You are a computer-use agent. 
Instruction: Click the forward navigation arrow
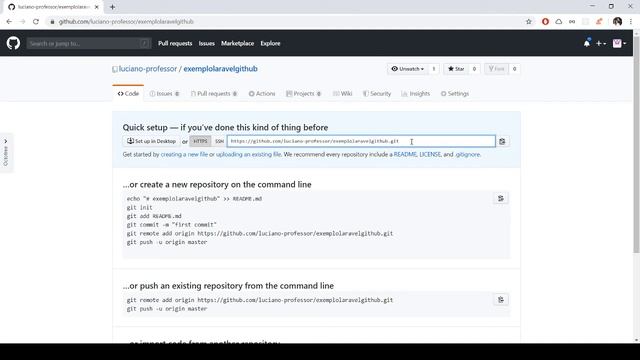(x=22, y=22)
